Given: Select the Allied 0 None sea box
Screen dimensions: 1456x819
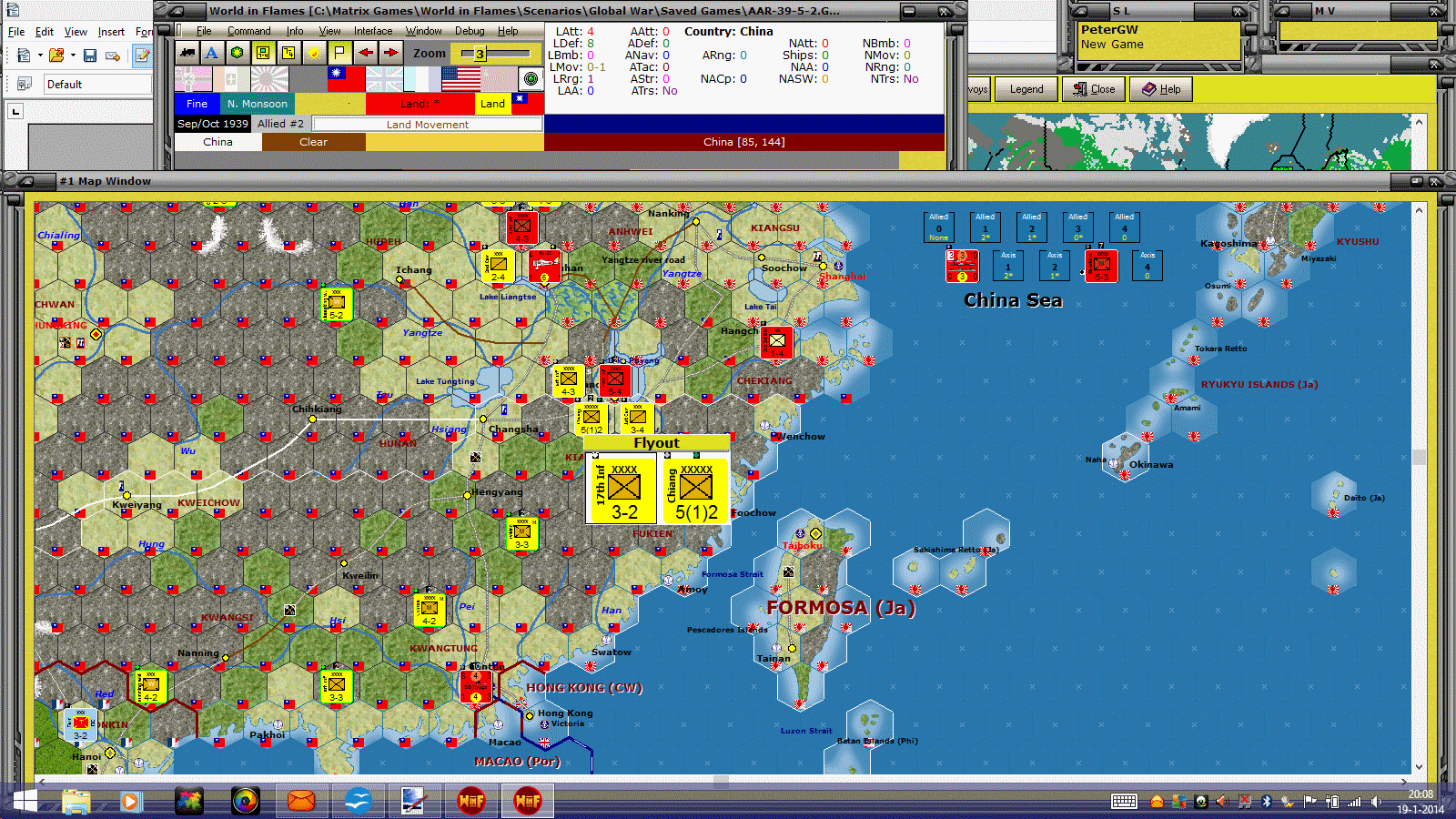Looking at the screenshot, I should (x=938, y=227).
